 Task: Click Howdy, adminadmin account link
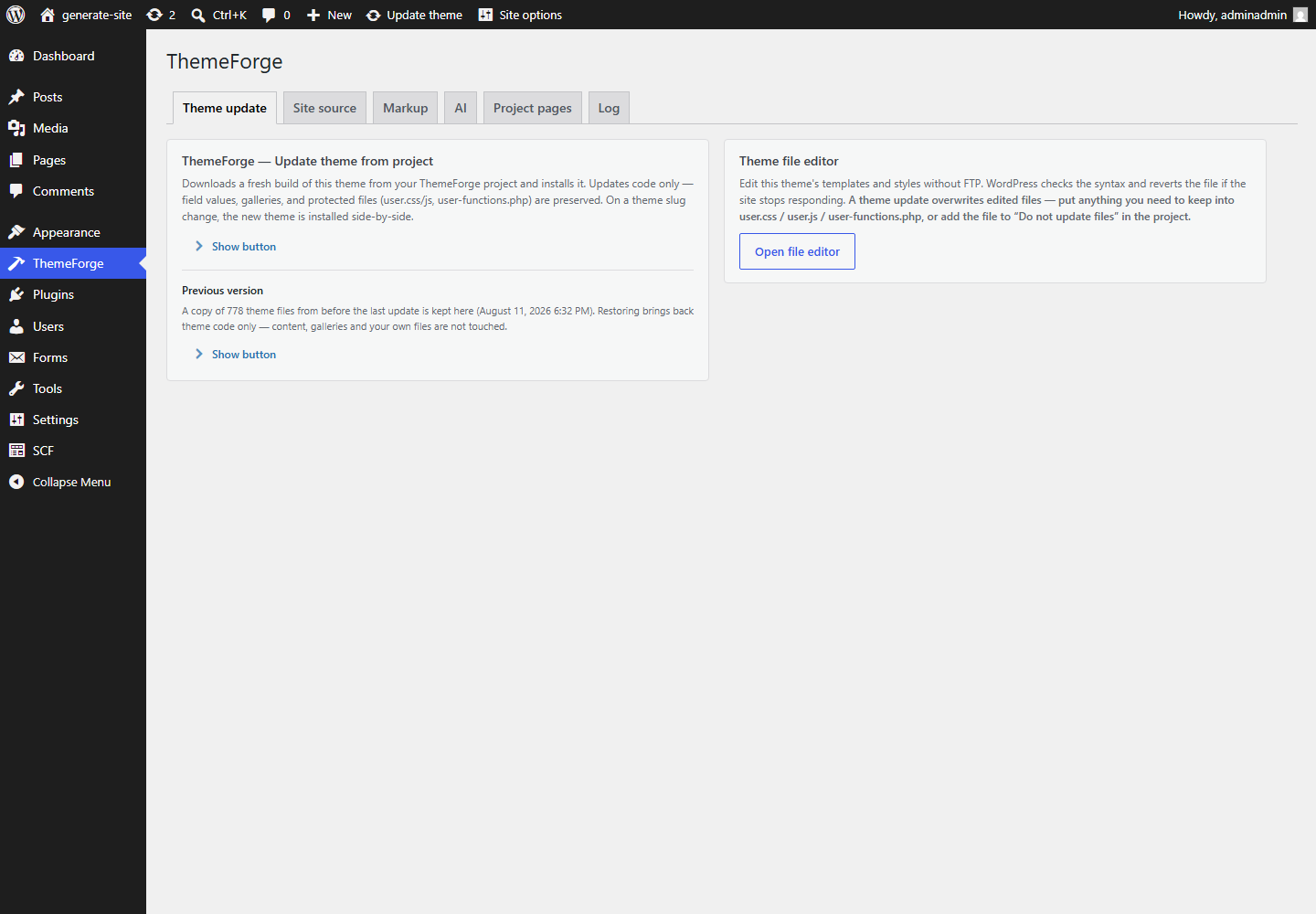[x=1232, y=15]
